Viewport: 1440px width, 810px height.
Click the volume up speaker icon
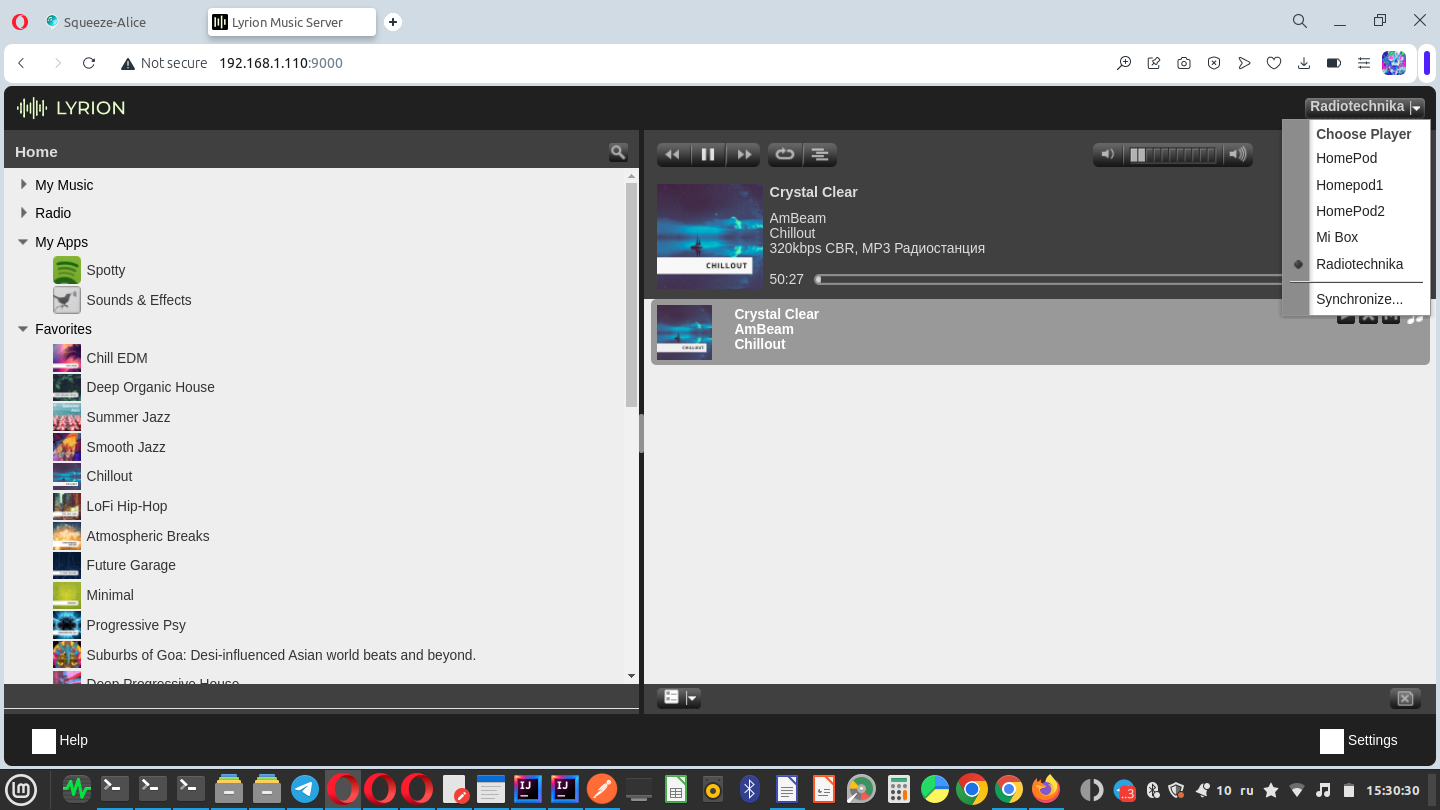coord(1239,154)
